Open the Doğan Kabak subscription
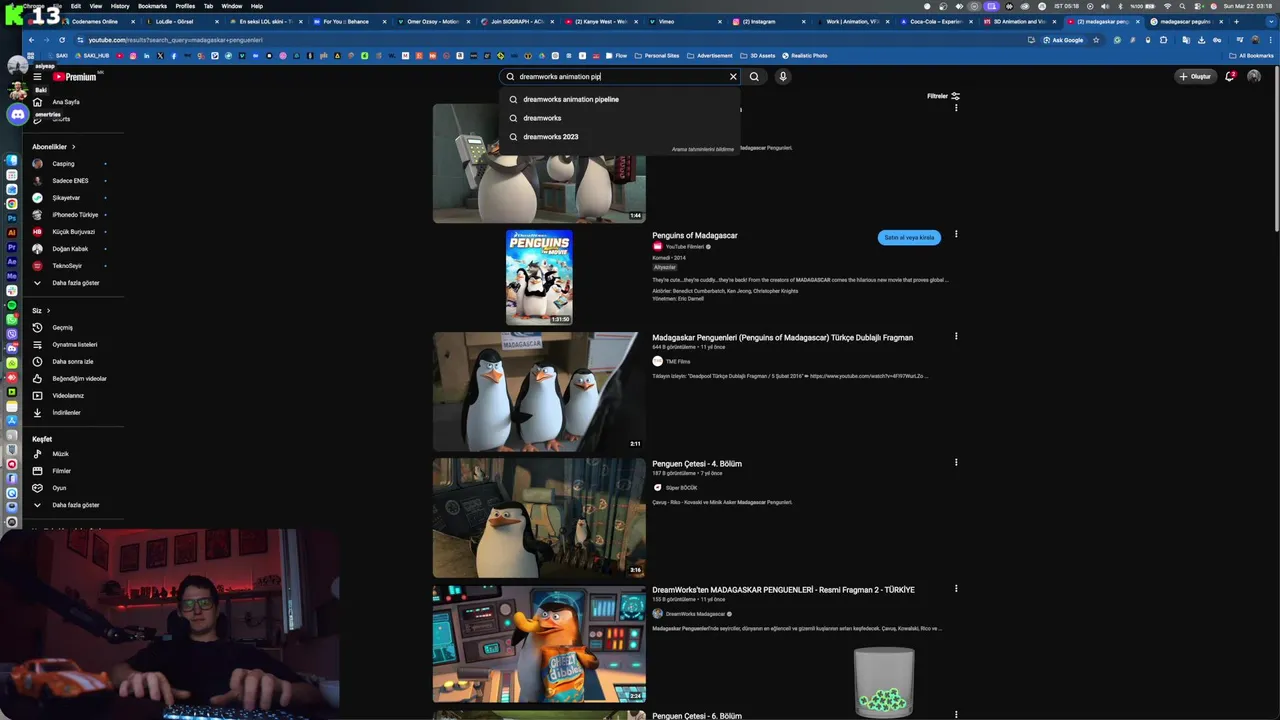The height and width of the screenshot is (720, 1280). tap(70, 249)
